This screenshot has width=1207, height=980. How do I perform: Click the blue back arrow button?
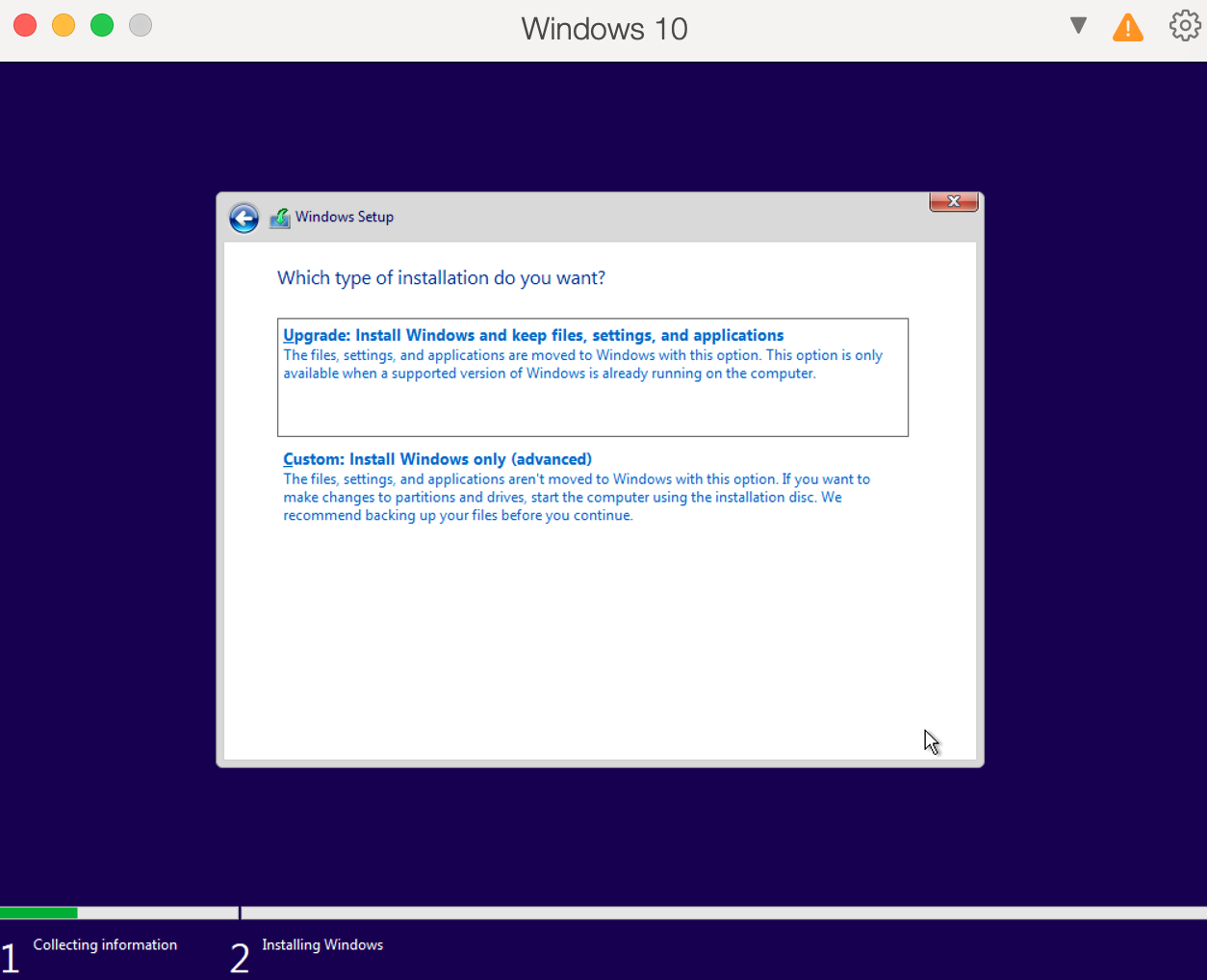(244, 219)
